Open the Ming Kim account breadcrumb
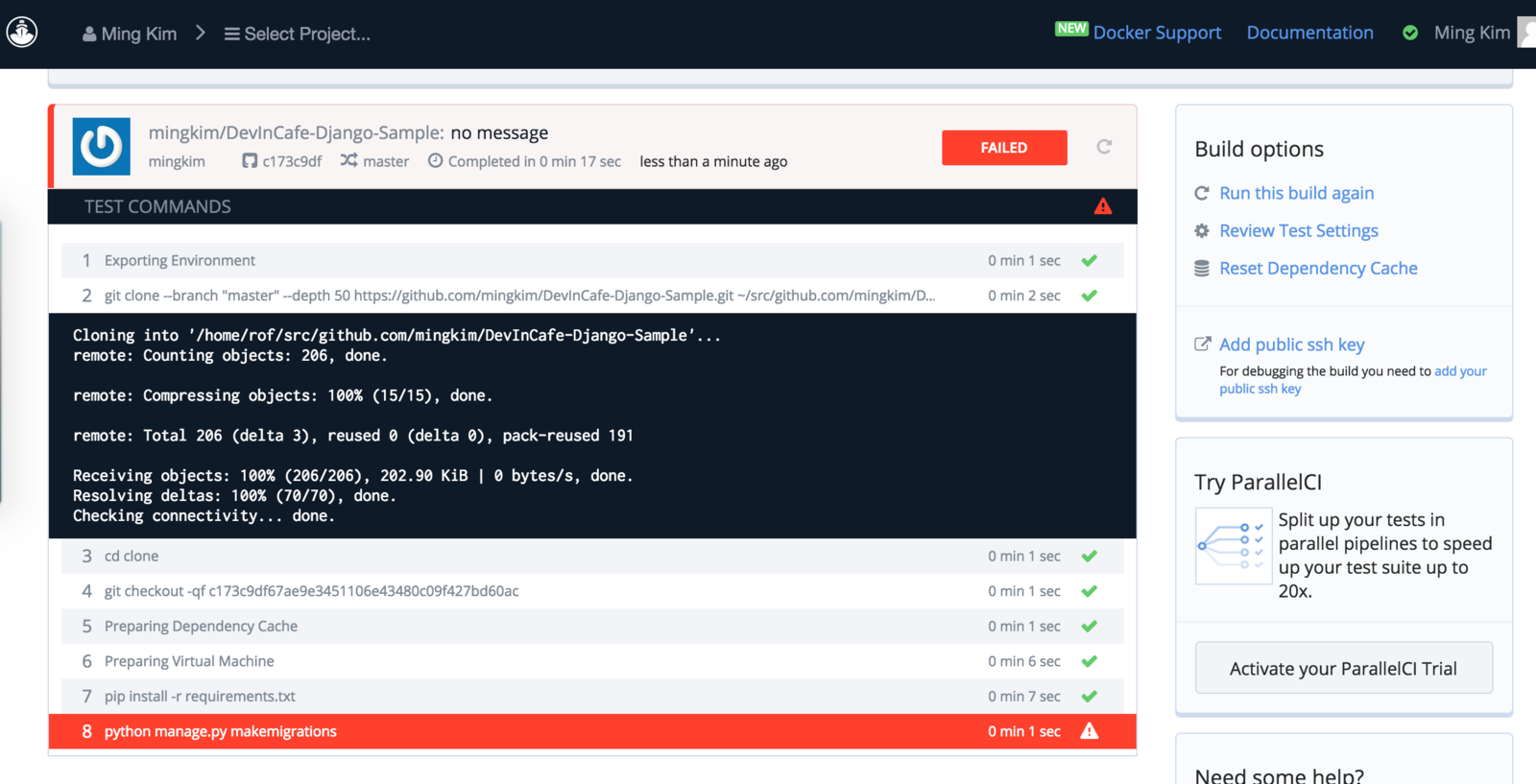This screenshot has width=1536, height=784. (x=130, y=34)
